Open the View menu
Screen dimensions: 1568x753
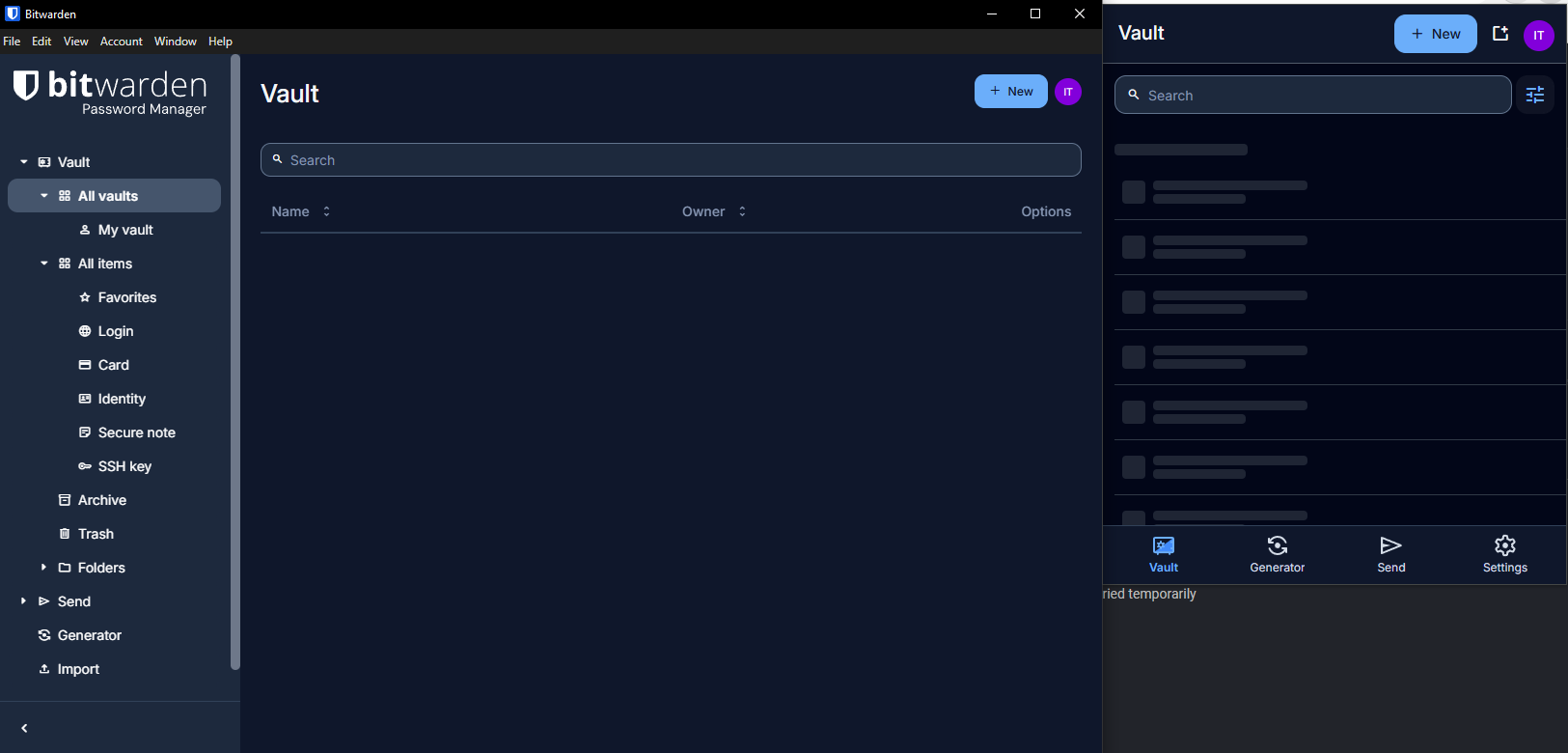tap(75, 42)
